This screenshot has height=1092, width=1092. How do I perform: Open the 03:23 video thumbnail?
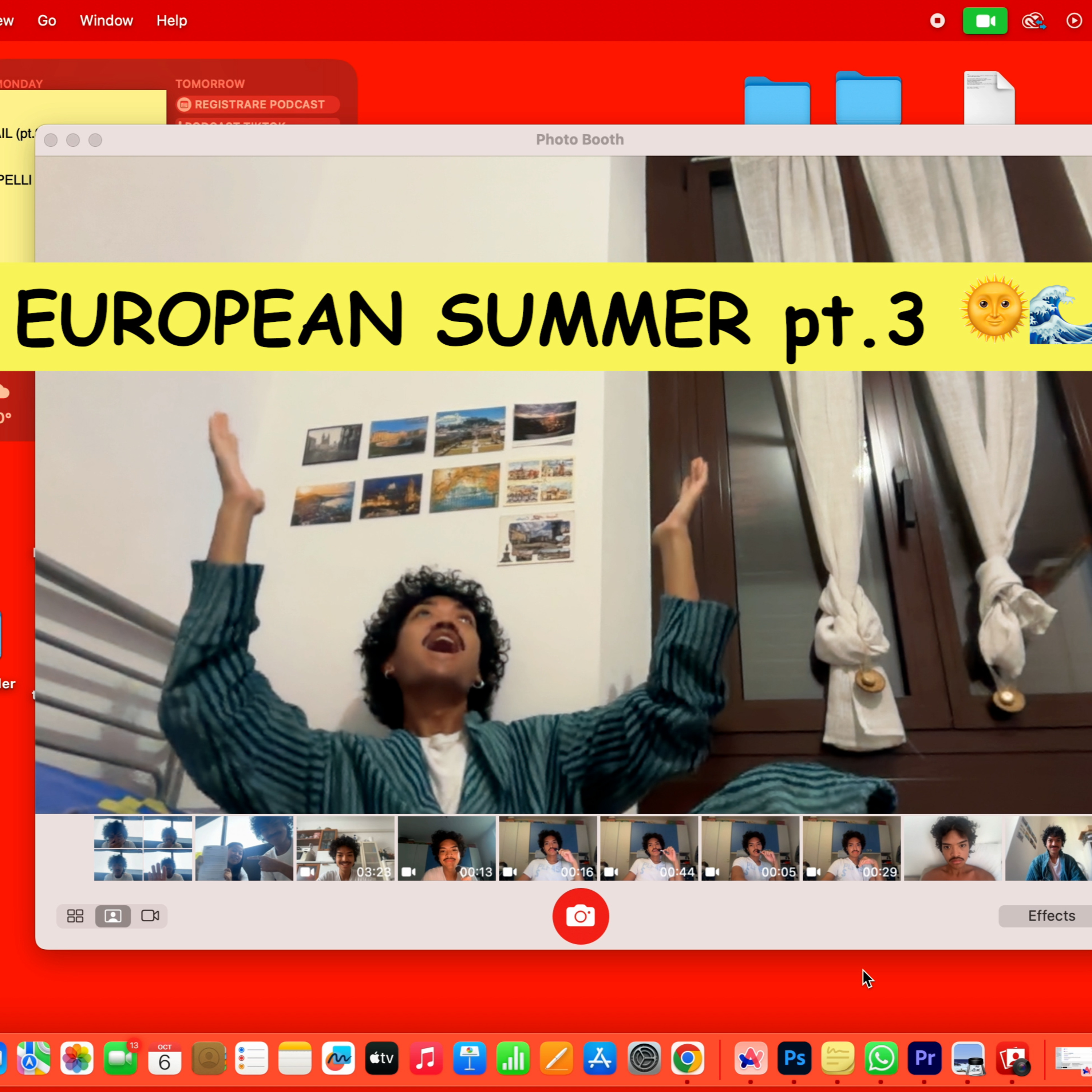[345, 848]
